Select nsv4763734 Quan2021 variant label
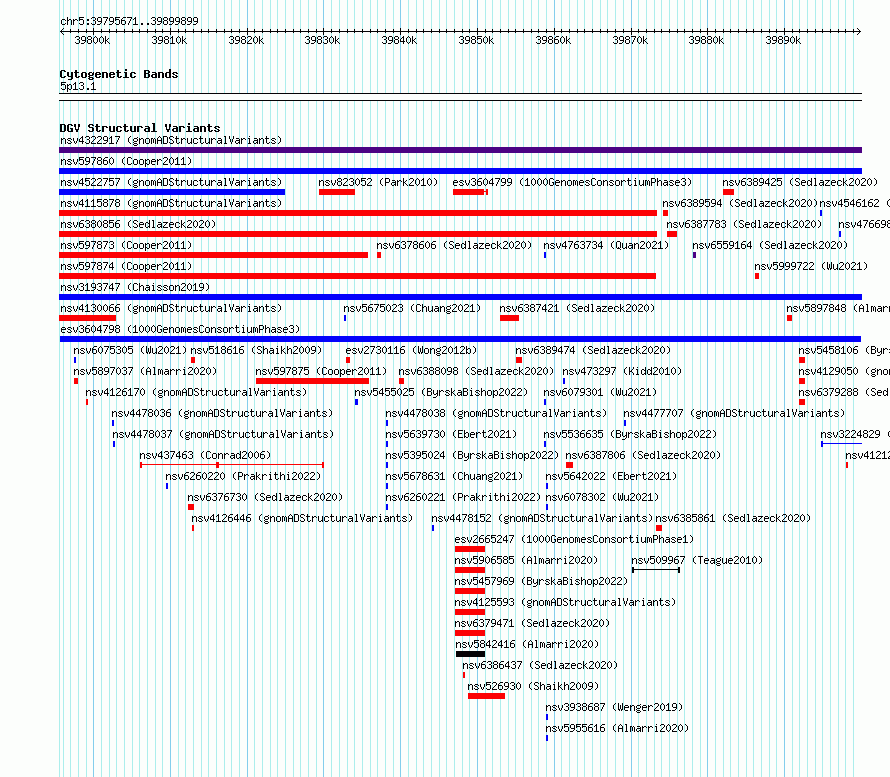The width and height of the screenshot is (890, 777). (606, 245)
